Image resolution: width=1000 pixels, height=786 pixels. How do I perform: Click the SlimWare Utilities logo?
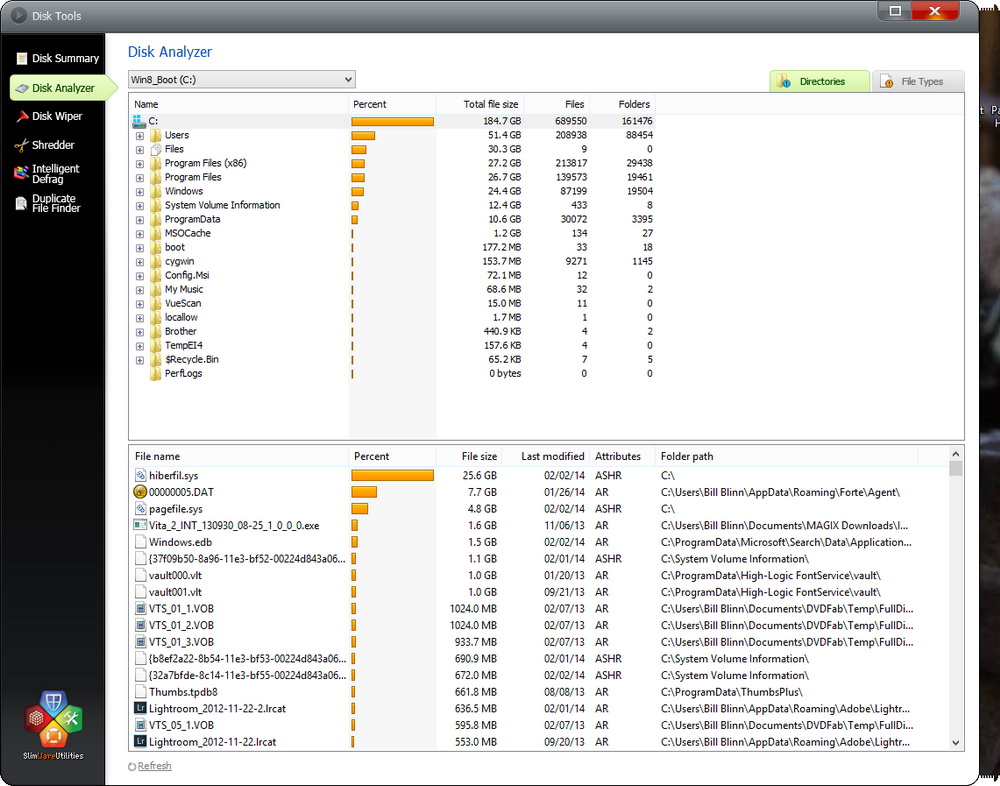click(54, 726)
